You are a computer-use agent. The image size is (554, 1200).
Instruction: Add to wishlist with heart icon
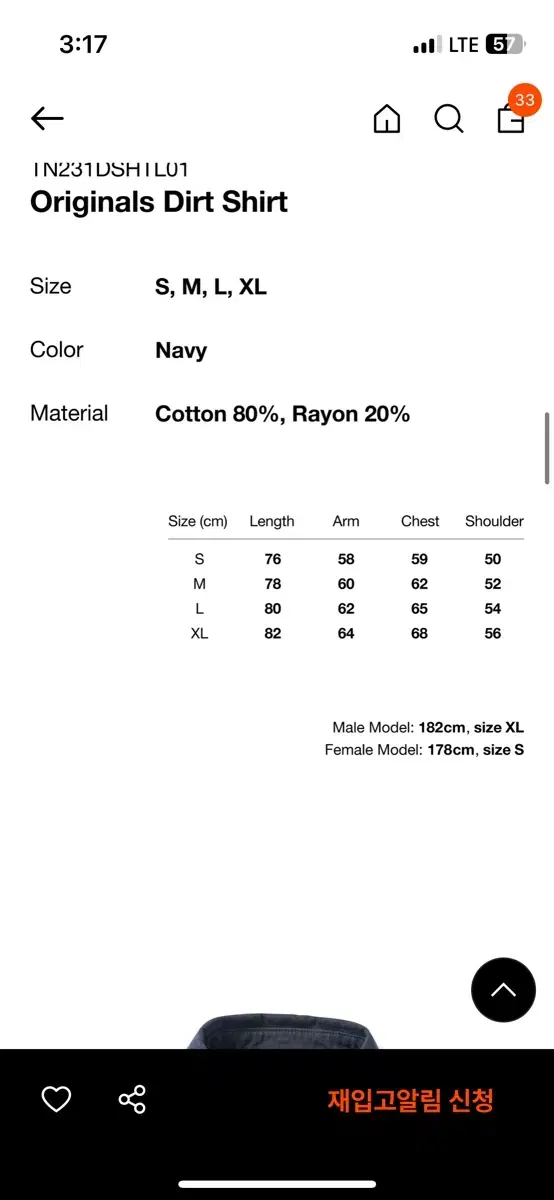pyautogui.click(x=56, y=1100)
